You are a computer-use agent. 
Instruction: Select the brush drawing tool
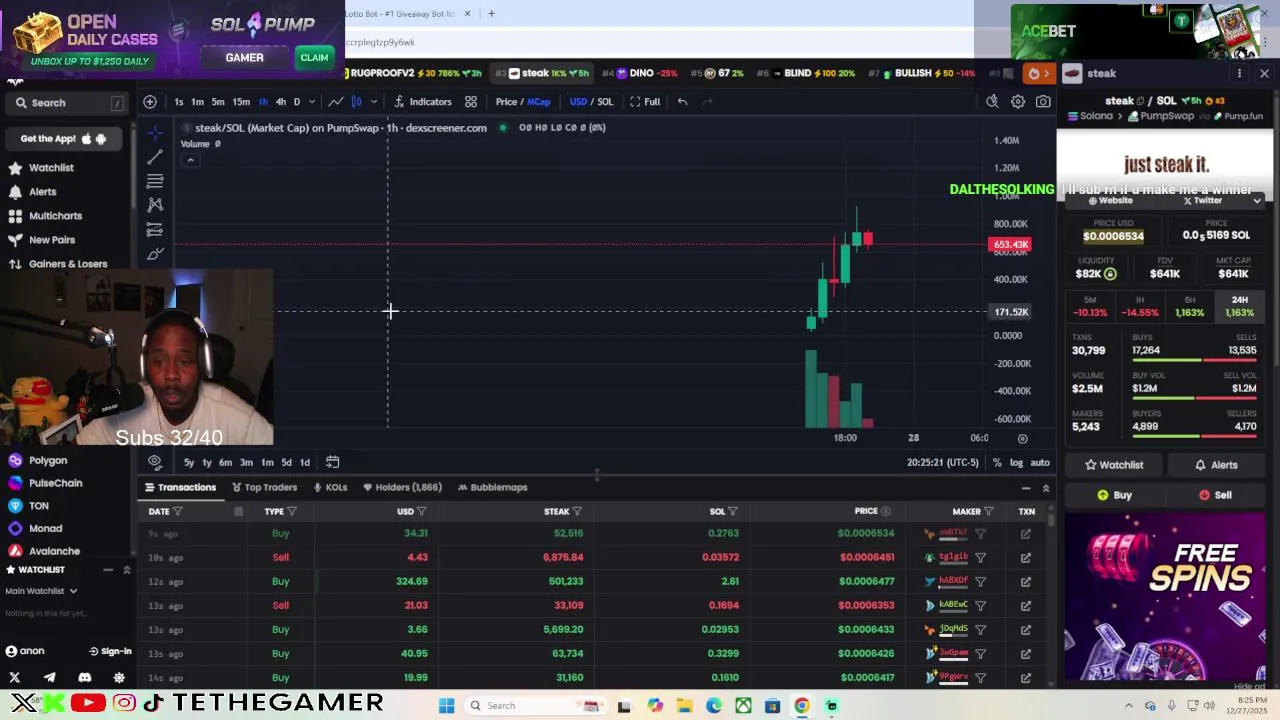tap(155, 254)
